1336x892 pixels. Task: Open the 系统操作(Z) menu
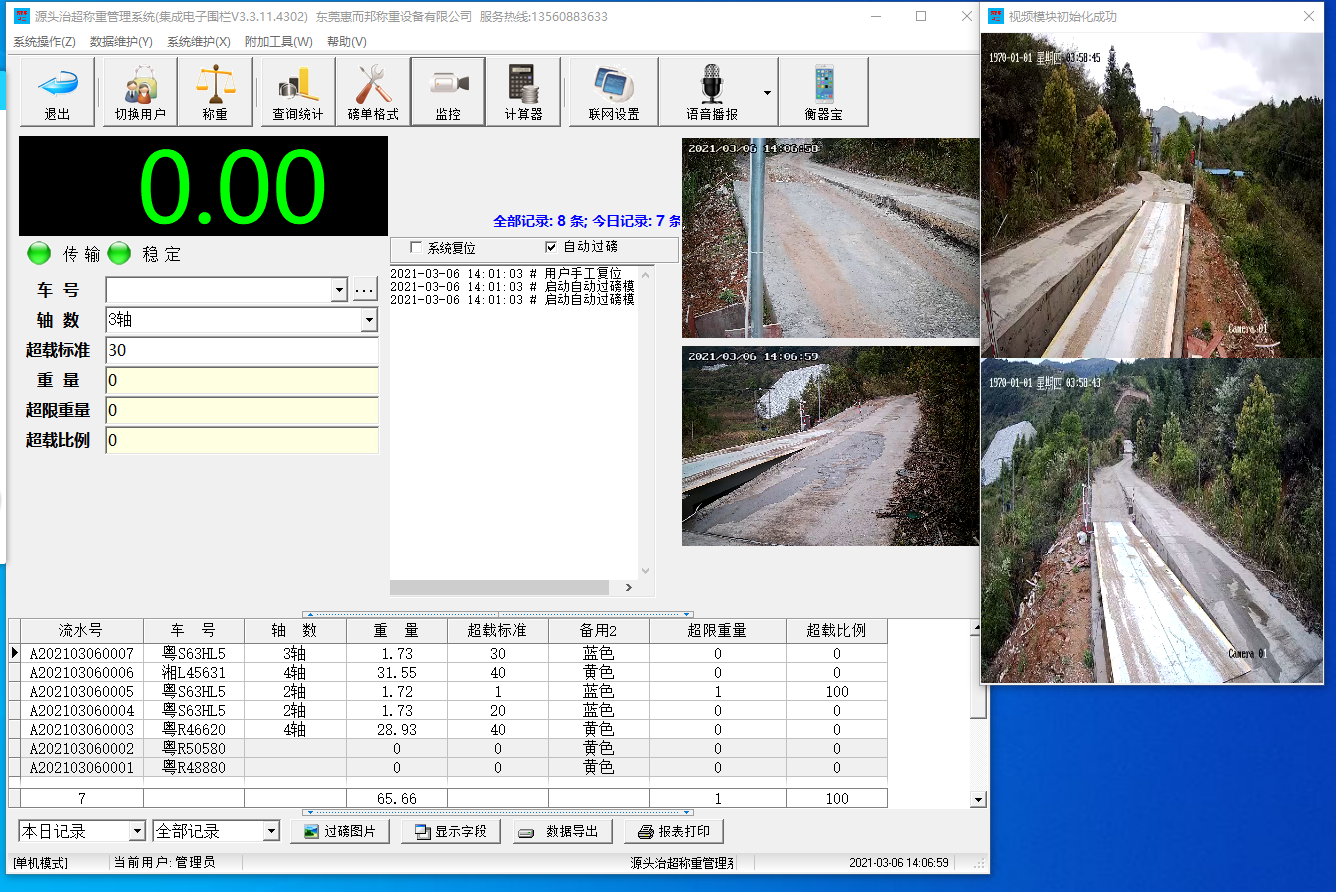(x=44, y=42)
